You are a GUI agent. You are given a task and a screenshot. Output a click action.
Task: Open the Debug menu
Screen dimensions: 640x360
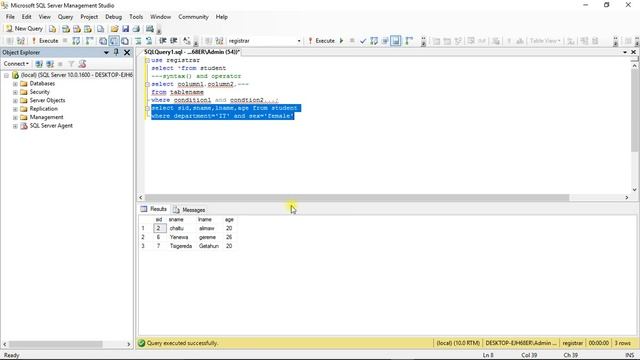[x=113, y=17]
